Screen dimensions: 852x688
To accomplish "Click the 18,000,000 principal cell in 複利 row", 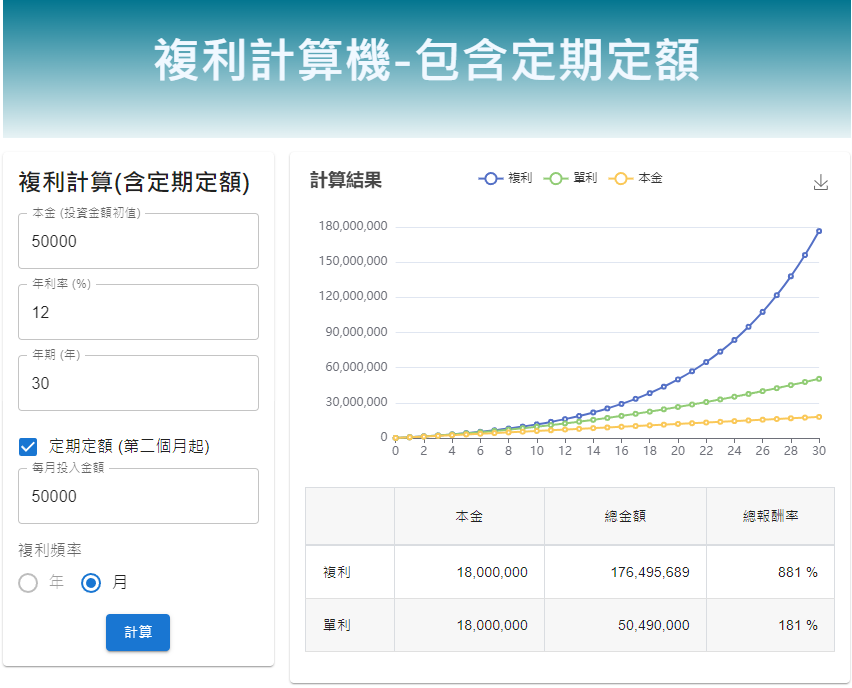I will (469, 572).
